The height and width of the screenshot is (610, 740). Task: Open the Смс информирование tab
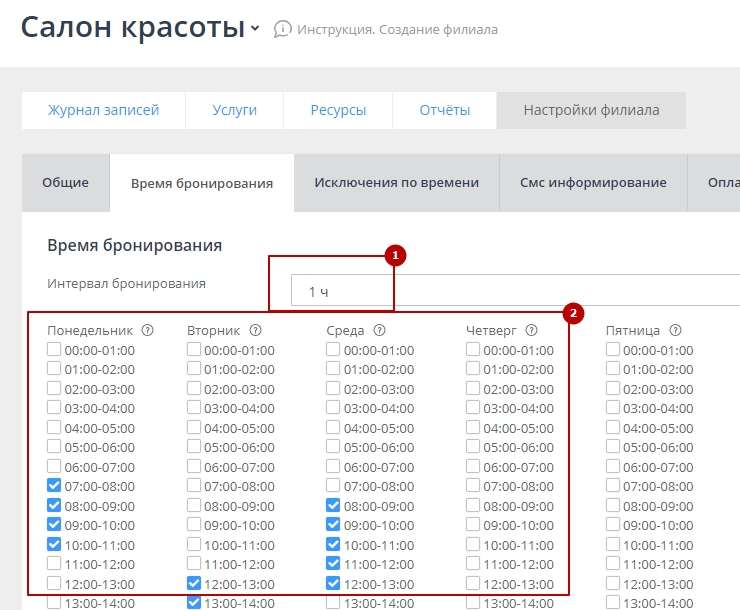593,183
